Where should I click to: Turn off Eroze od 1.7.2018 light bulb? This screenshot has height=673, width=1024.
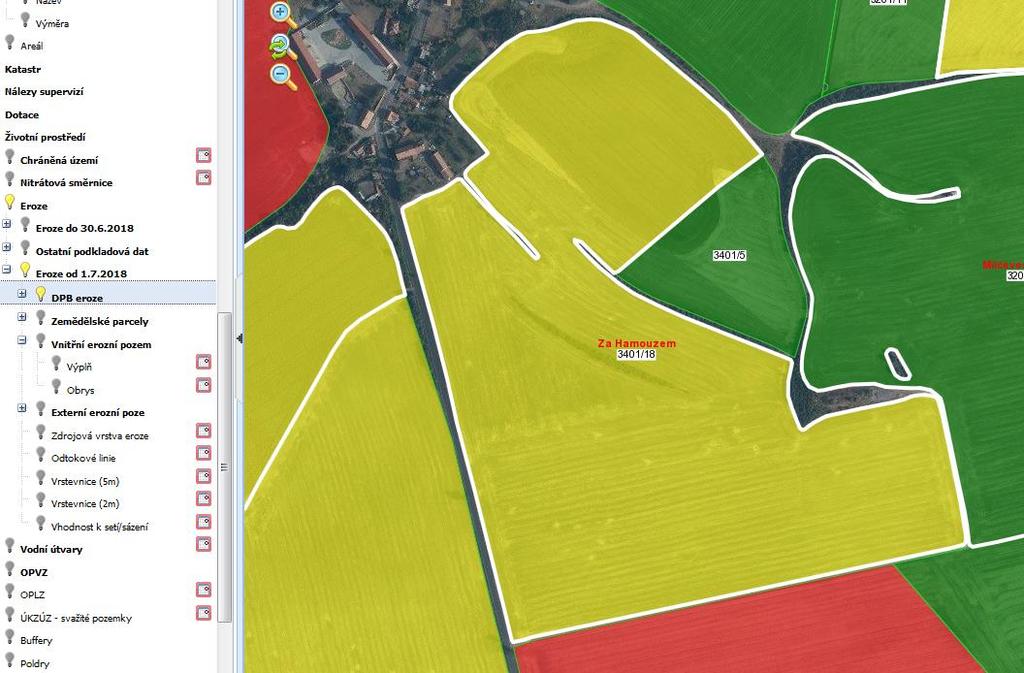point(25,270)
